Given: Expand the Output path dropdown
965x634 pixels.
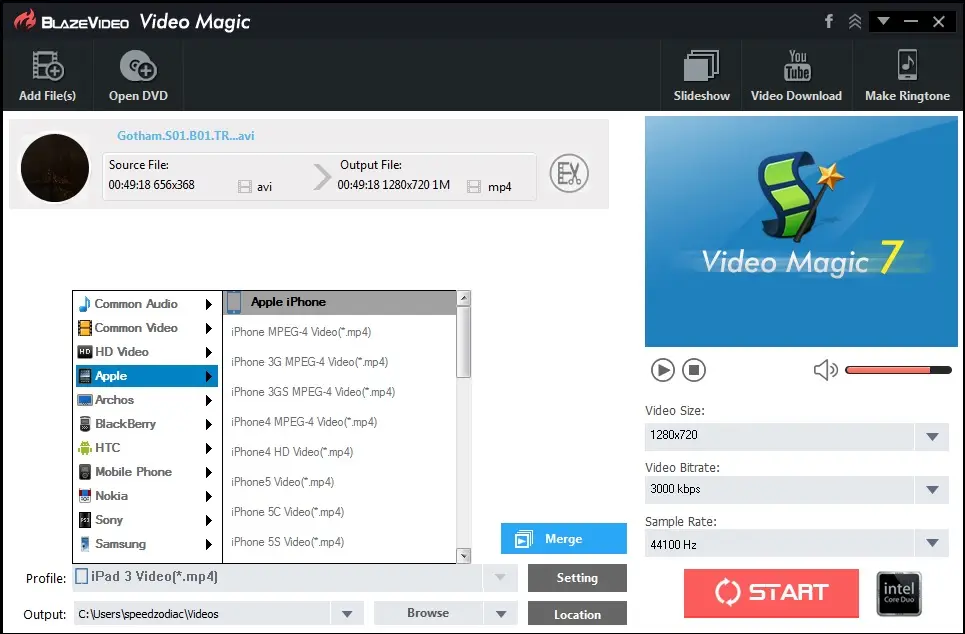Looking at the screenshot, I should coord(347,614).
